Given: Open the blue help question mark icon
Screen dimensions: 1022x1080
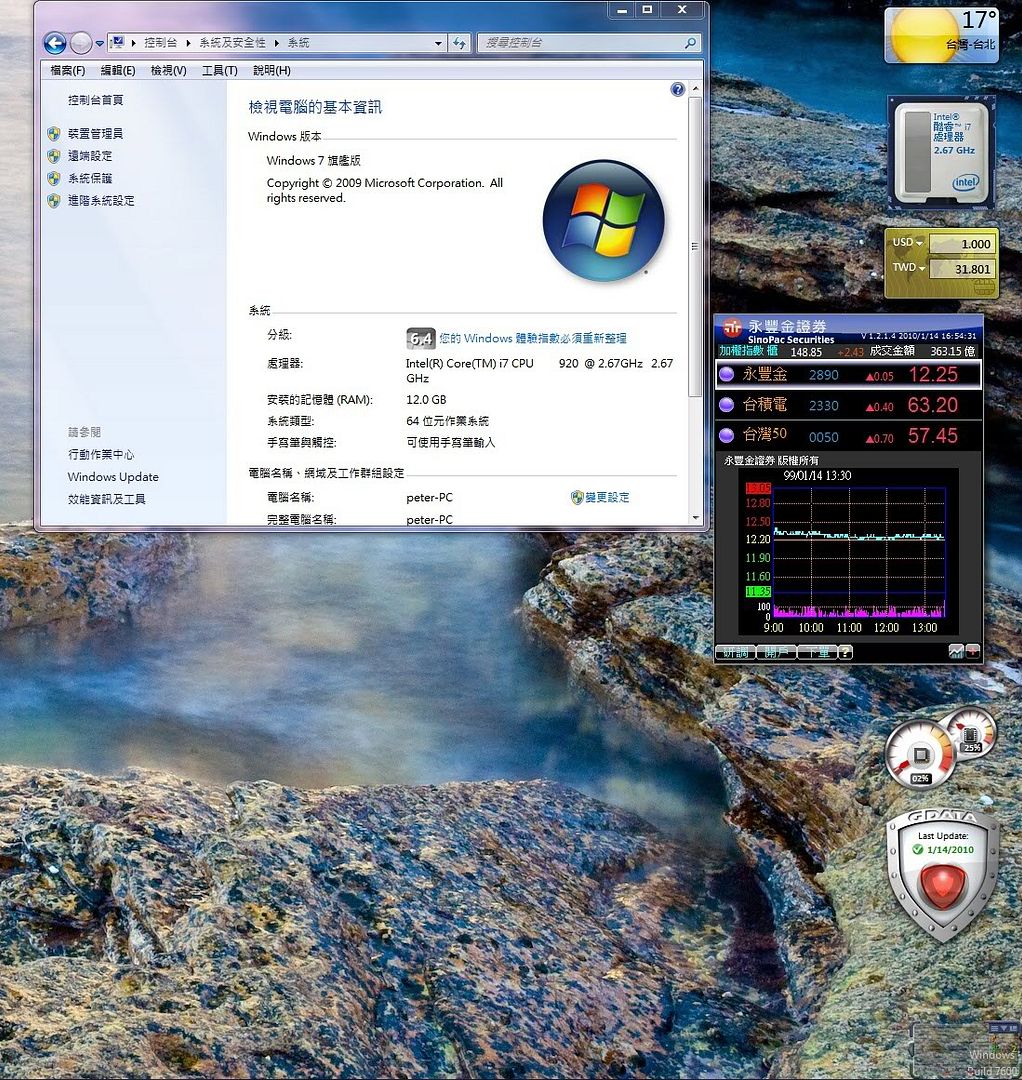Looking at the screenshot, I should point(678,89).
